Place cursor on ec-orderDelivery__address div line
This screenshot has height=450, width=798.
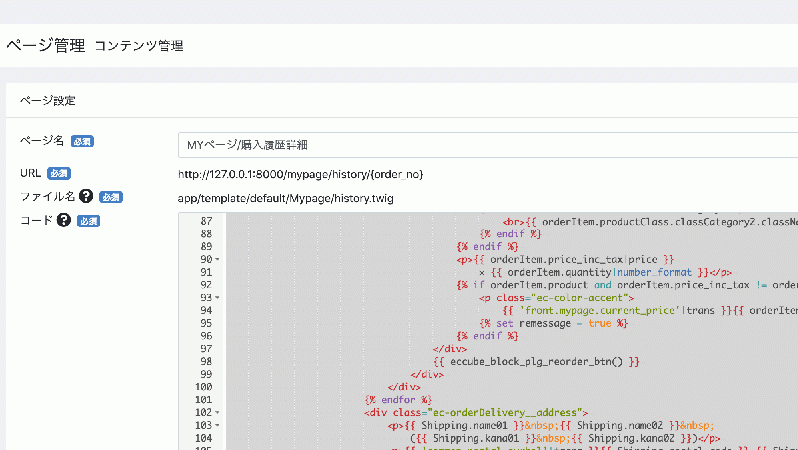point(477,412)
